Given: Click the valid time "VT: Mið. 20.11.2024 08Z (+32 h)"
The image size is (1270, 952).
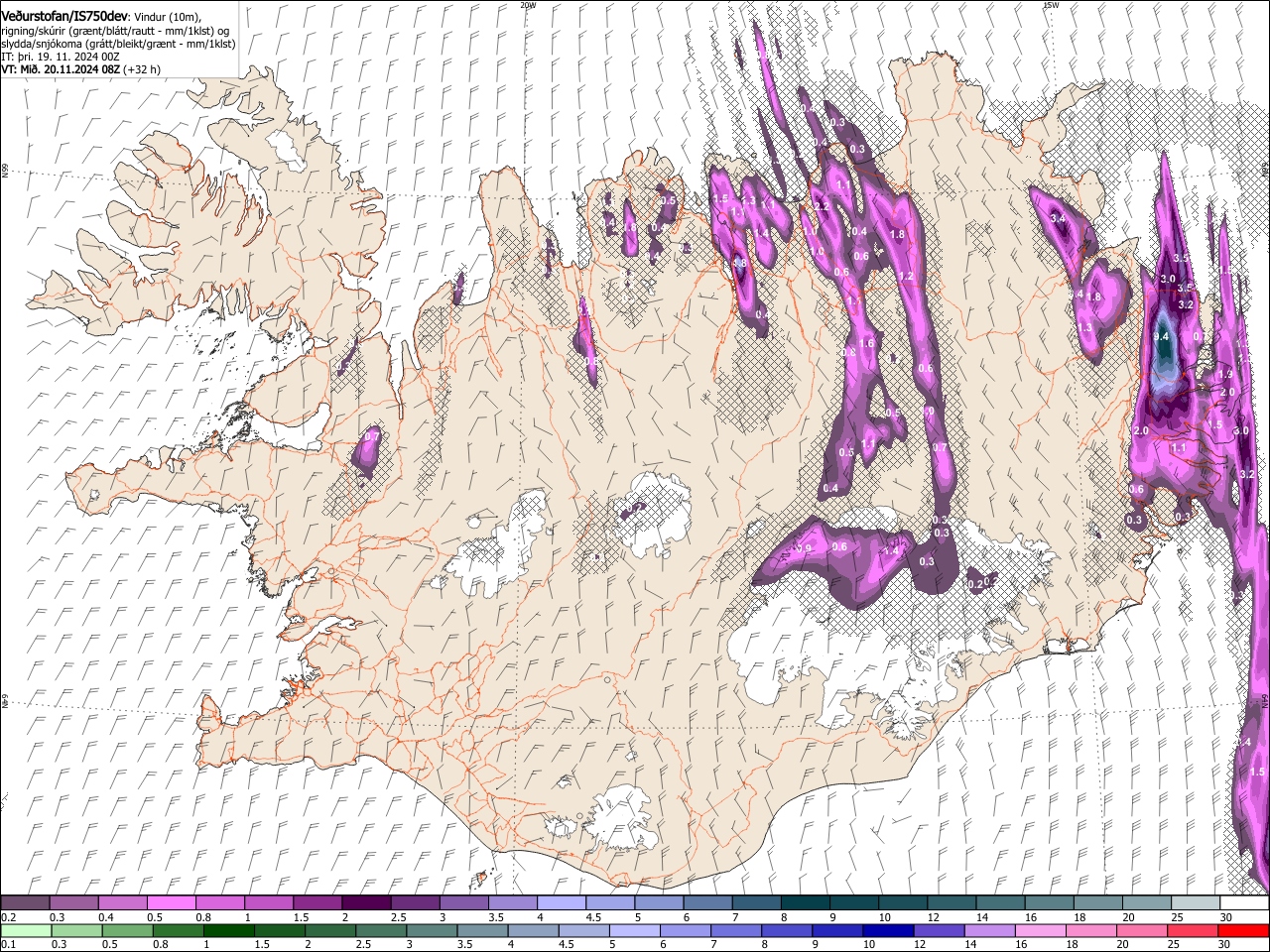Looking at the screenshot, I should coord(80,69).
